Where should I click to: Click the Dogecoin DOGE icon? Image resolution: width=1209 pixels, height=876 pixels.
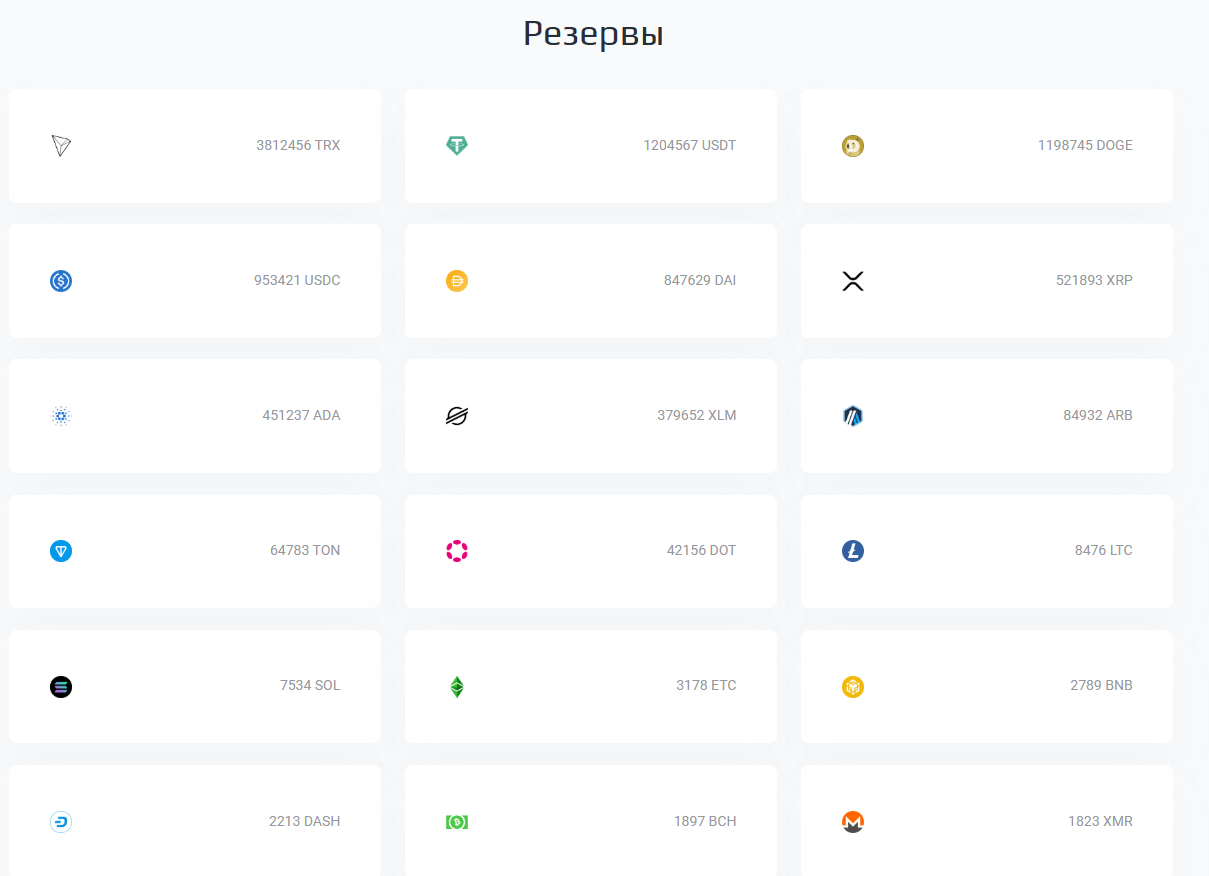(853, 146)
